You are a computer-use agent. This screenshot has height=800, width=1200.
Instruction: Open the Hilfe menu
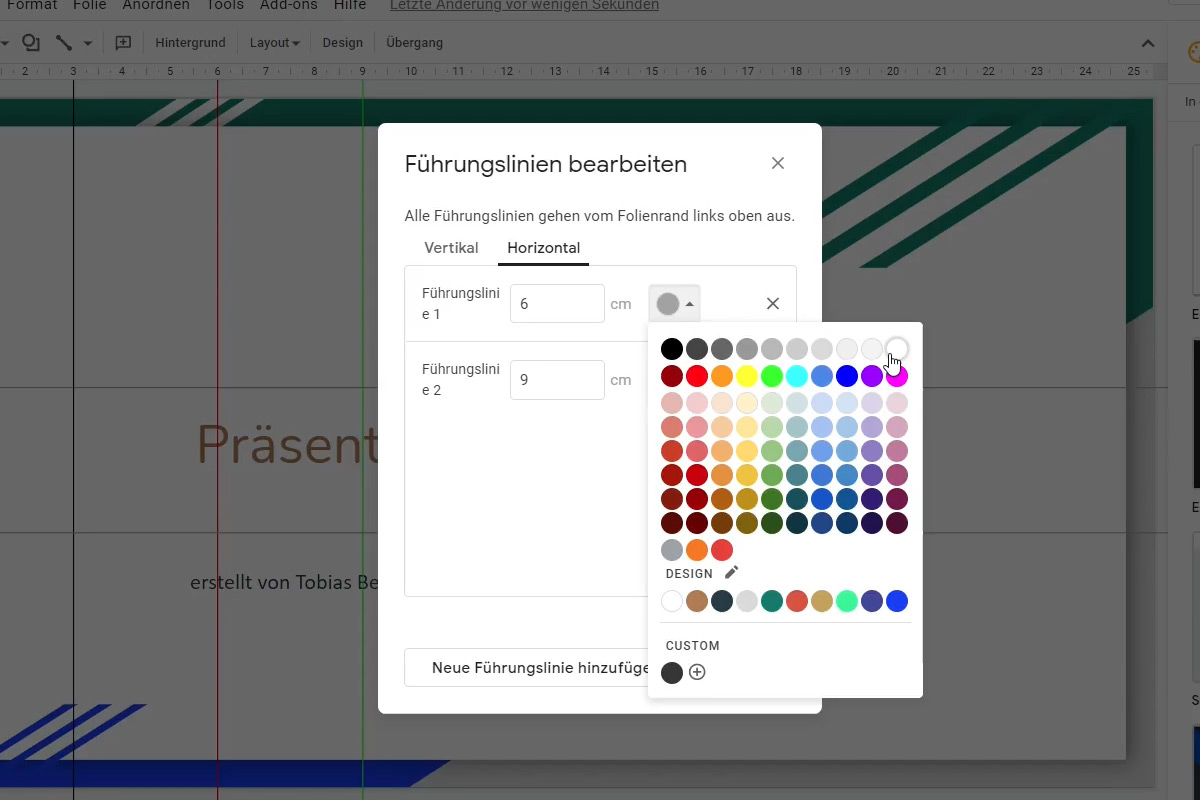point(350,5)
